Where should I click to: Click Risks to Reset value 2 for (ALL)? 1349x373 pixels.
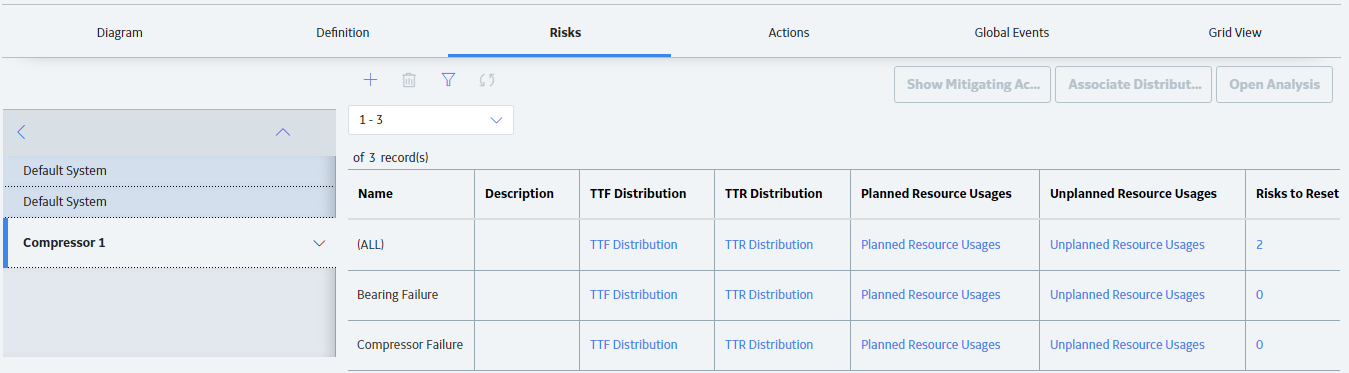[1259, 245]
